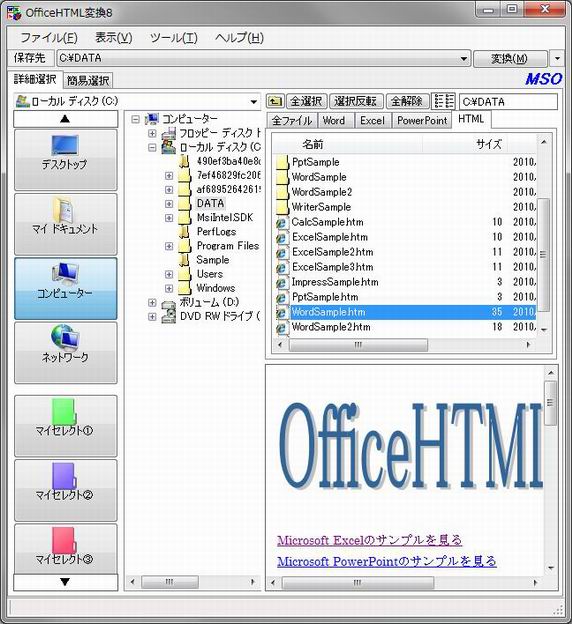
Task: Open the Help (ヘルプ) menu
Action: coord(239,38)
